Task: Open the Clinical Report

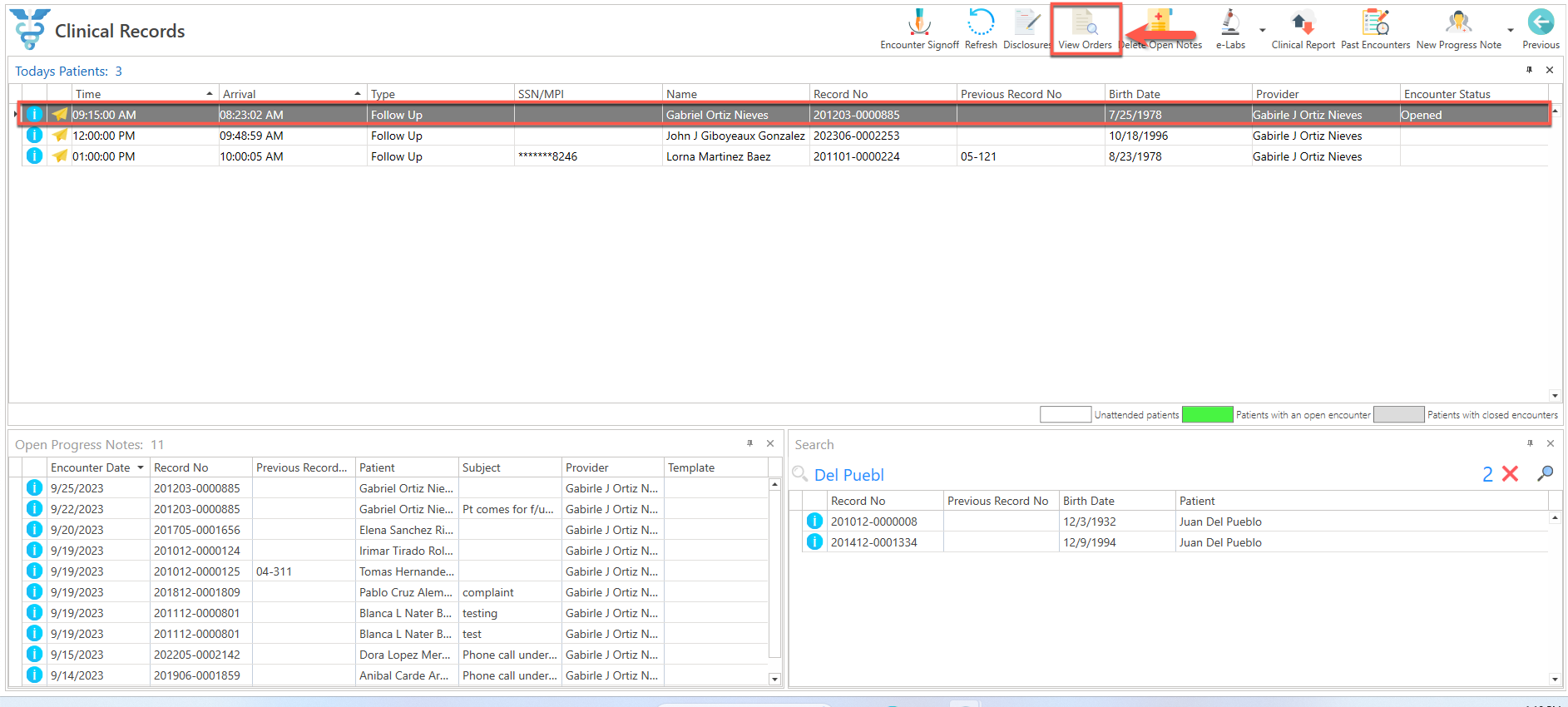Action: pyautogui.click(x=1303, y=29)
